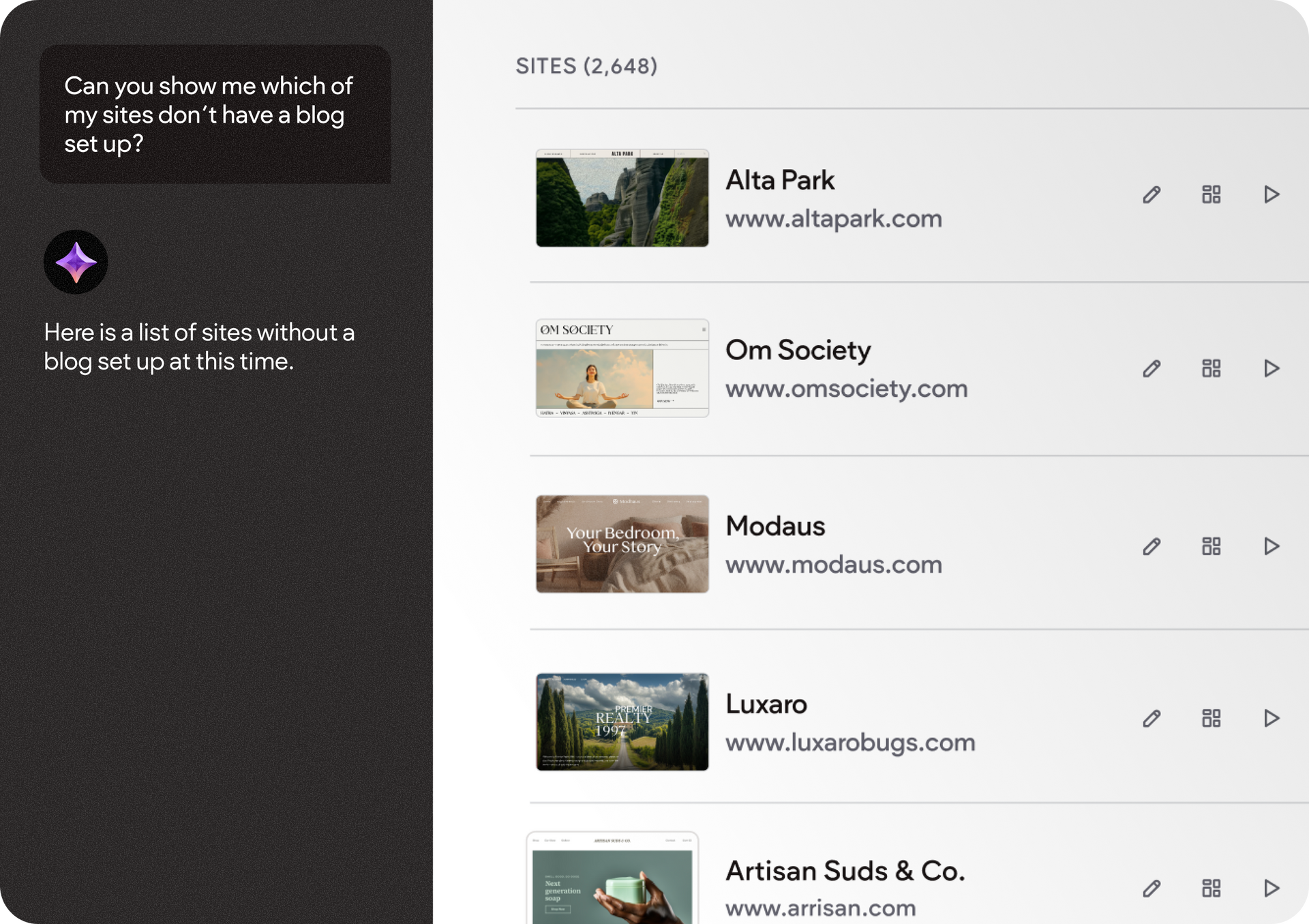Select the Modaus bedroom site thumbnail
This screenshot has height=924, width=1309.
pos(622,543)
